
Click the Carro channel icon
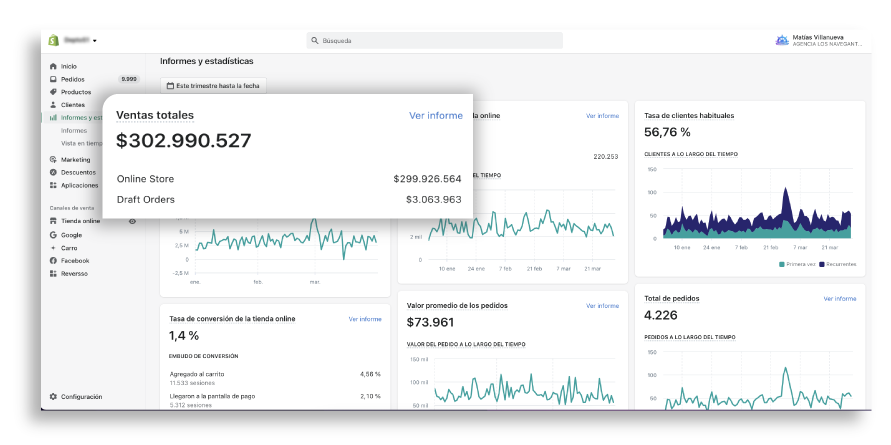[x=53, y=248]
